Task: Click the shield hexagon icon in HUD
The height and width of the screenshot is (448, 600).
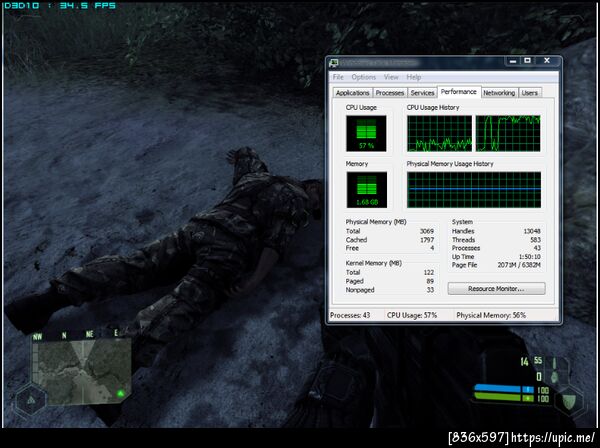Action: [x=569, y=401]
